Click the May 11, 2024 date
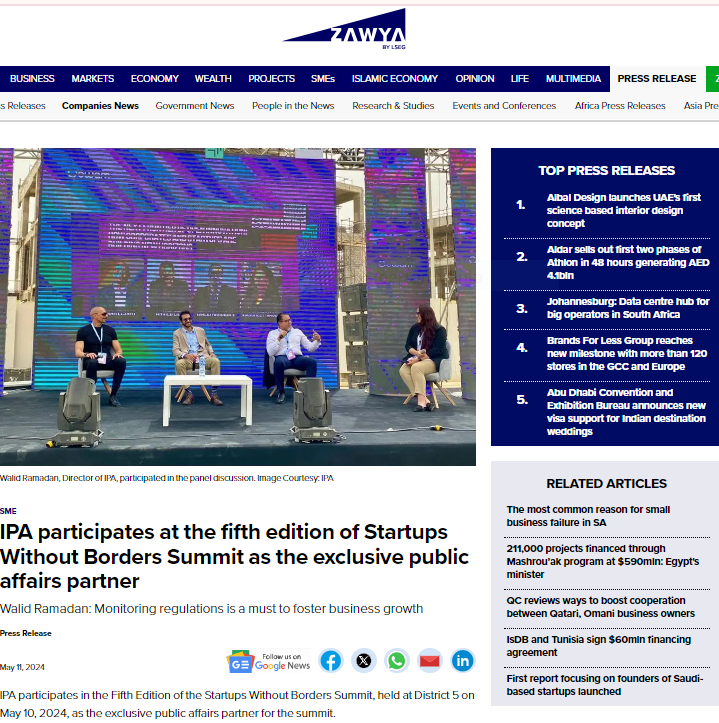Viewport: 719px width, 723px height. pos(22,667)
